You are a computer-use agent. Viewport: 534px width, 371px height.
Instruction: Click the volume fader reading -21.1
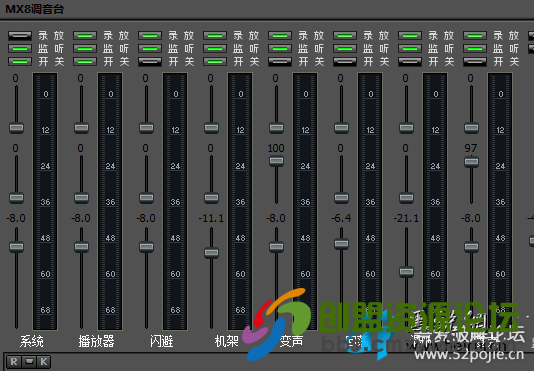tap(407, 272)
